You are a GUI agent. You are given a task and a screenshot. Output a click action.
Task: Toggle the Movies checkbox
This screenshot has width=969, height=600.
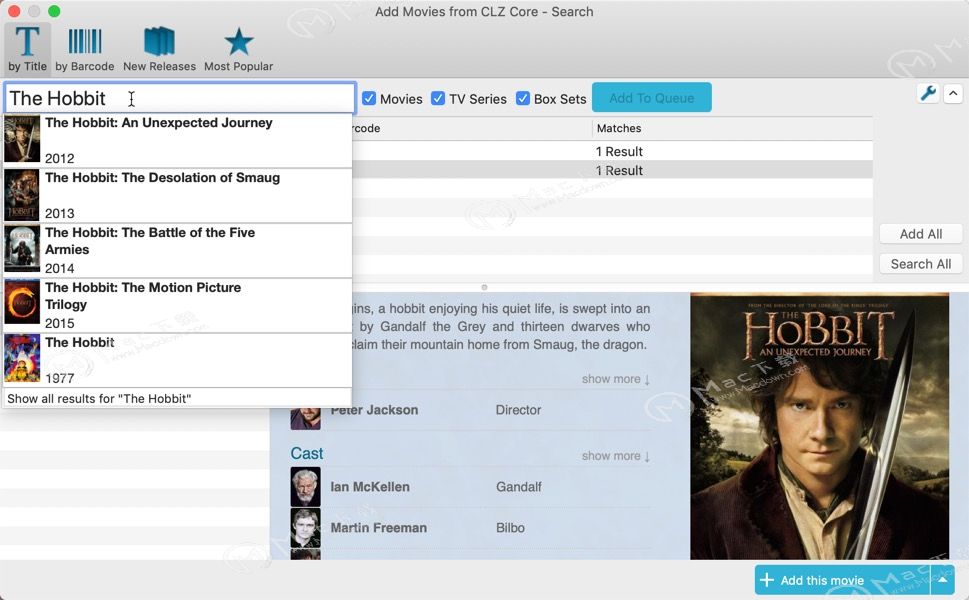369,98
